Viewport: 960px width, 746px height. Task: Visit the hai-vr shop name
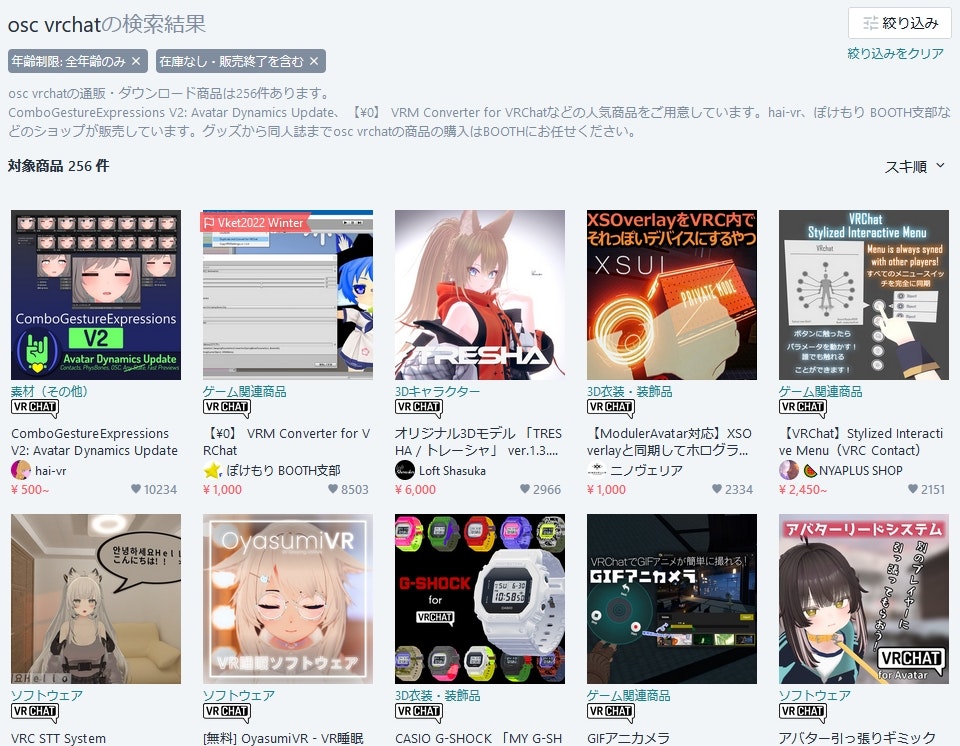point(51,470)
